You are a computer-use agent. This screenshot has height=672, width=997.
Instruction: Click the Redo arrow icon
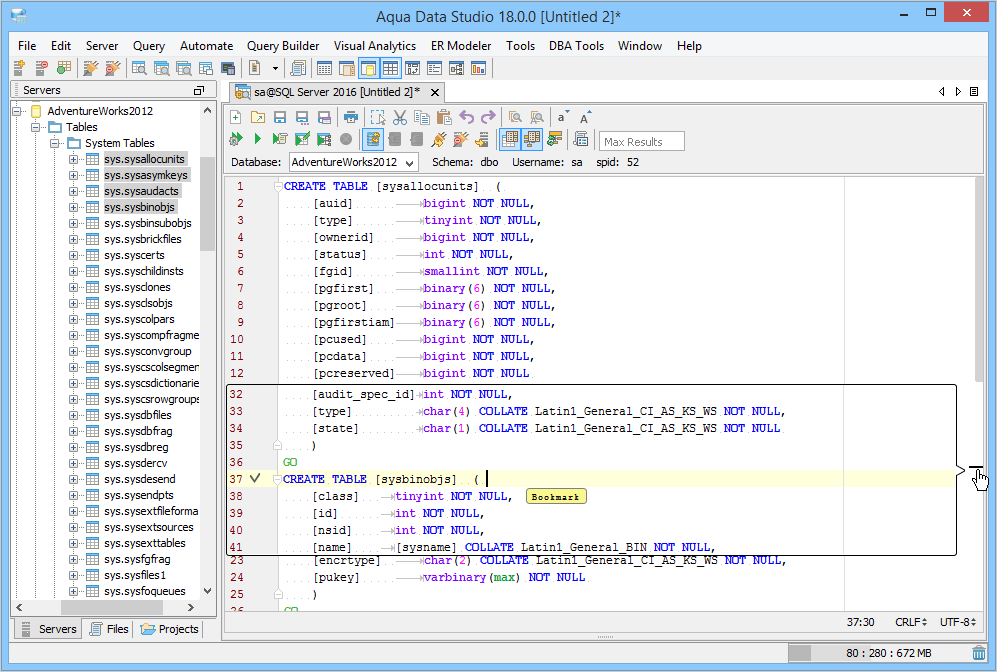[488, 117]
